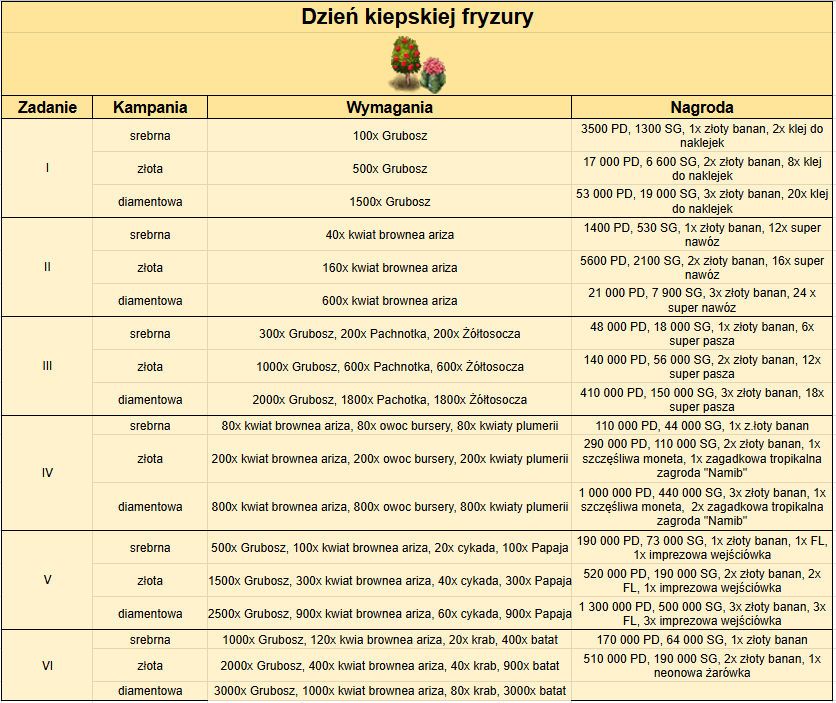Click the 'Nagroda' column header
836x703 pixels.
click(702, 107)
